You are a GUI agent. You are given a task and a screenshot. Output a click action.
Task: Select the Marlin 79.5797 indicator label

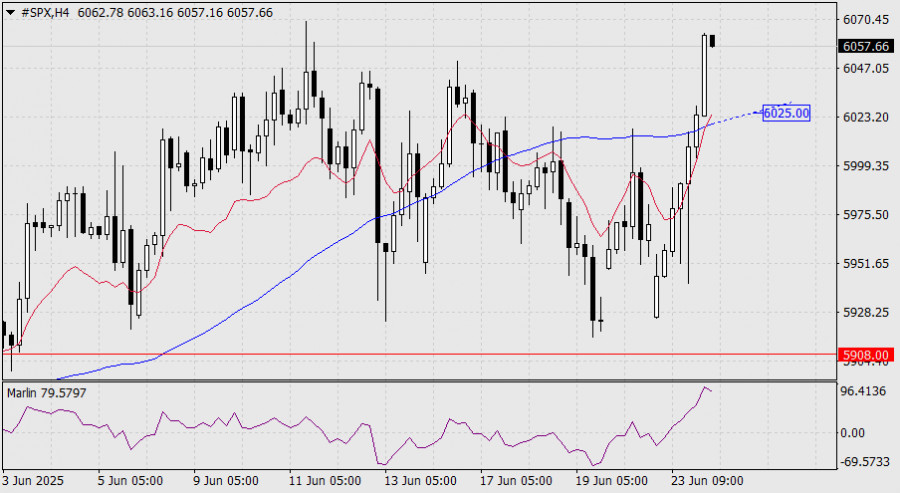[x=46, y=393]
